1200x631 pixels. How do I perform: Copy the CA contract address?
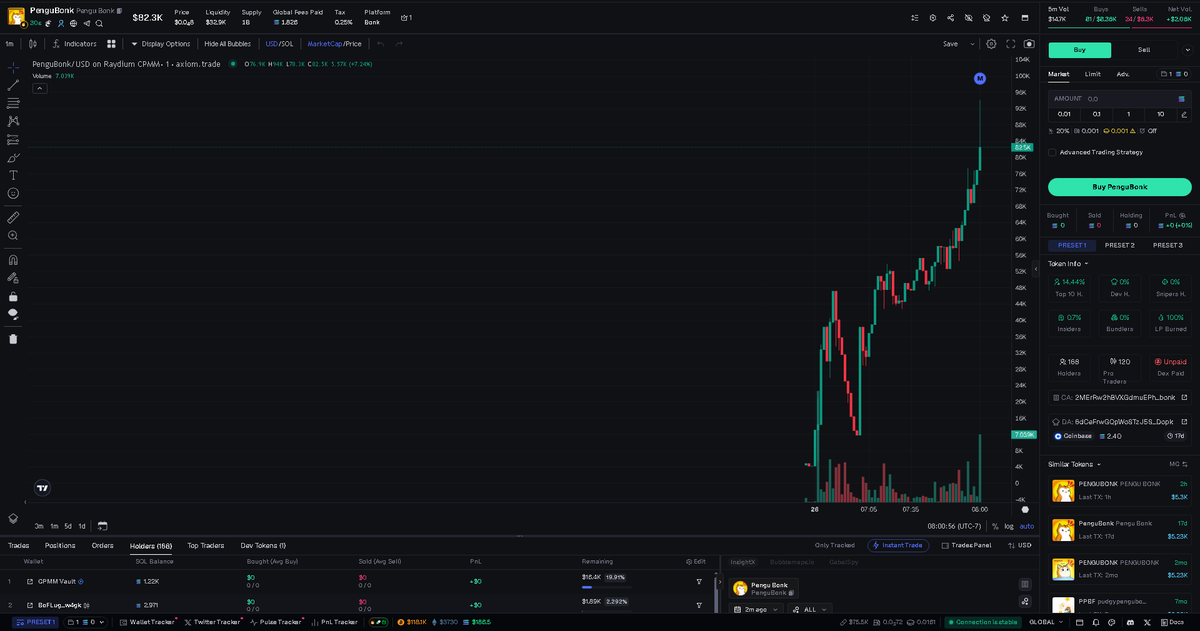1119,397
